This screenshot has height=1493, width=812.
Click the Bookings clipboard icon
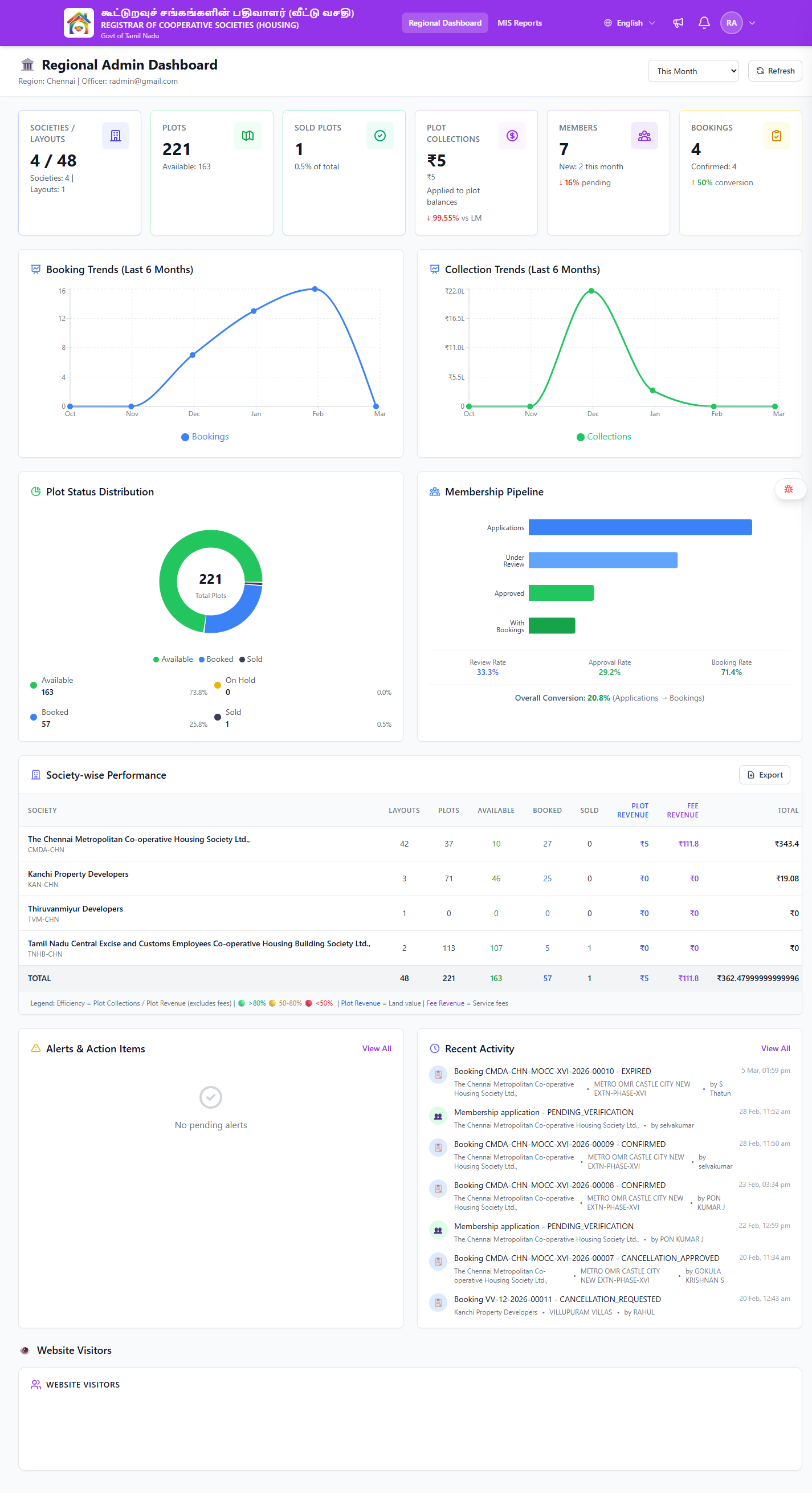tap(777, 136)
